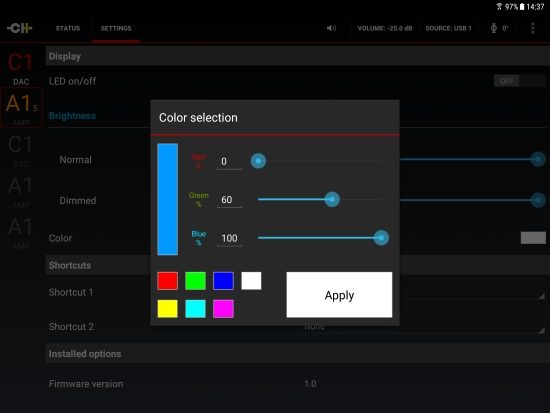
Task: Click the Green percentage slider handle
Action: coord(332,199)
